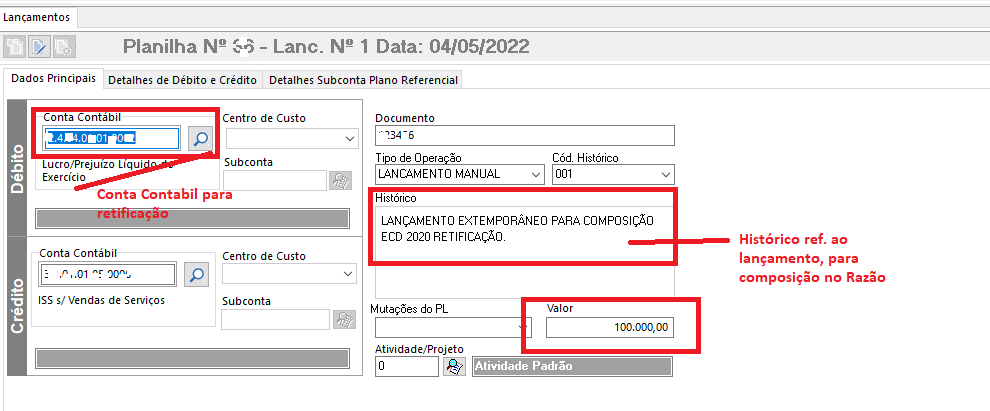Open the Tipo de Operação dropdown

pos(535,174)
